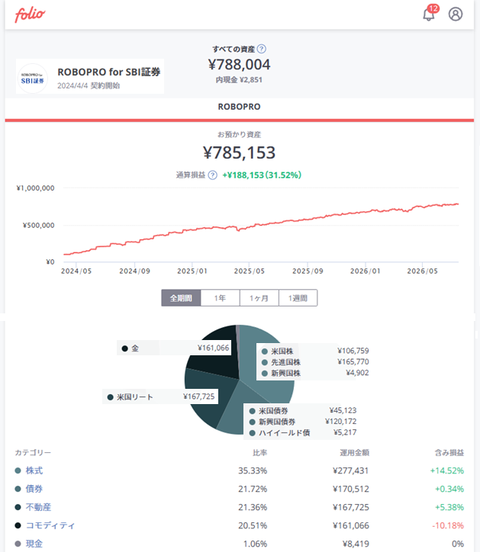480x552 pixels.
Task: Open the コモディティ category link
Action: pyautogui.click(x=50, y=525)
